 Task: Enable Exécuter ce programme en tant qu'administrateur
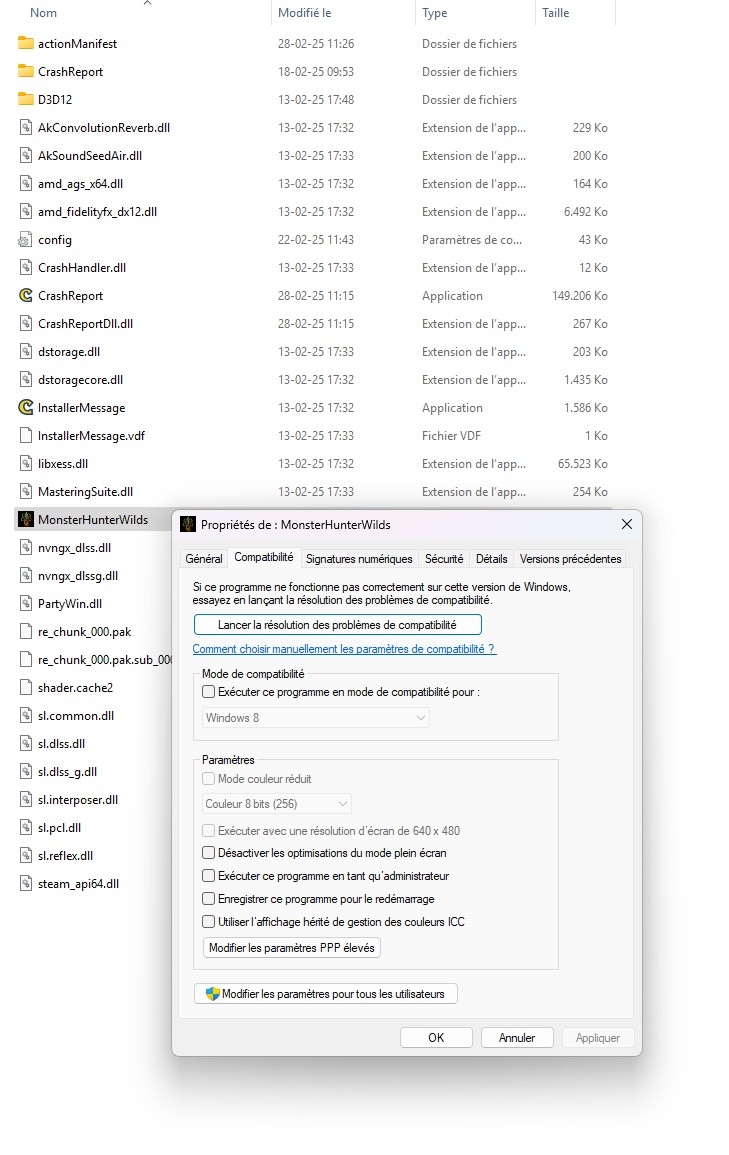(209, 876)
